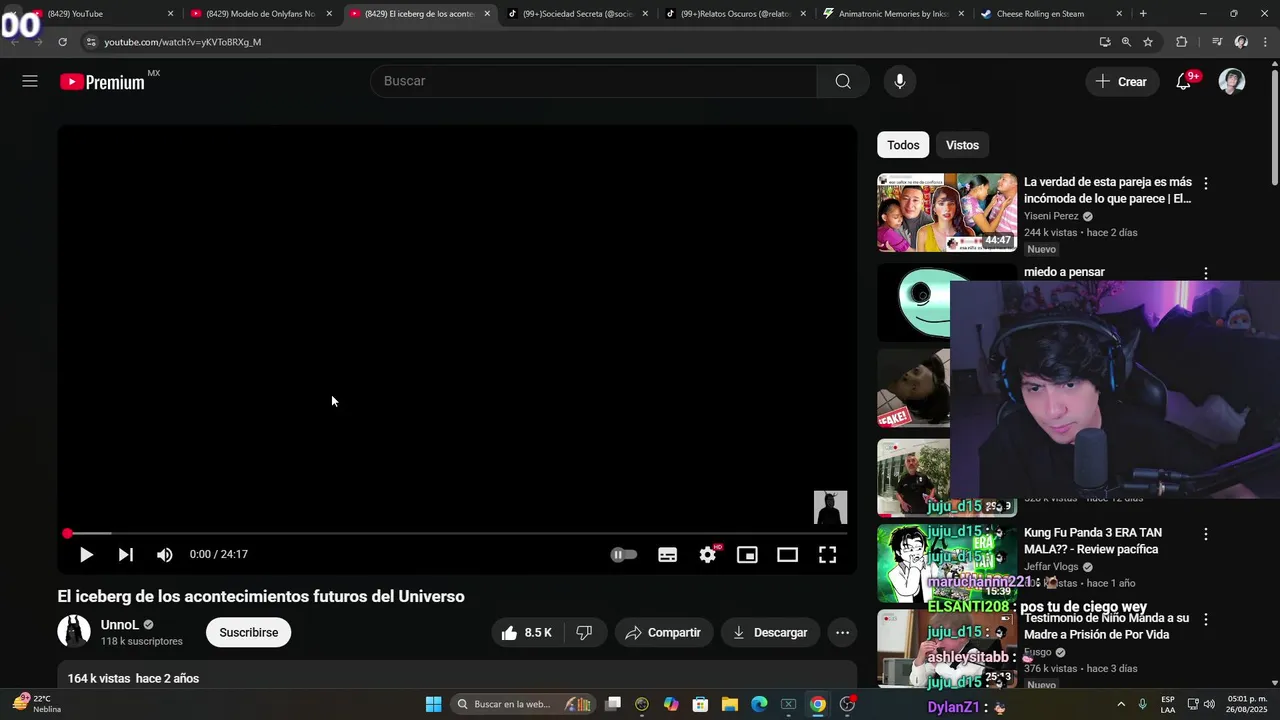This screenshot has width=1280, height=720.
Task: Open Microsoft Store from taskbar
Action: 700,704
